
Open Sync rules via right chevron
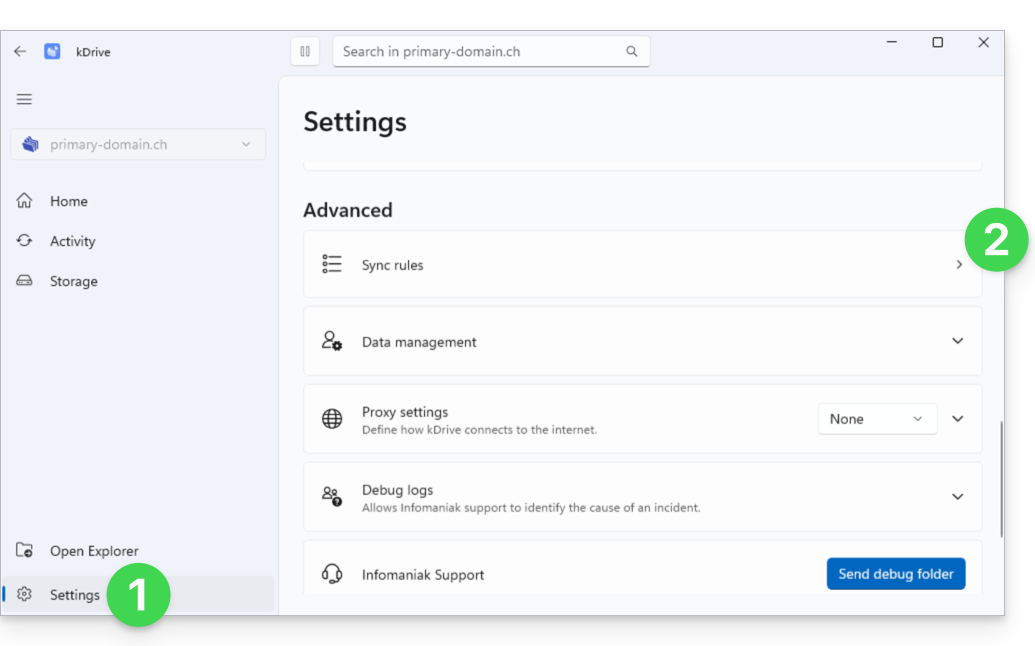click(959, 265)
